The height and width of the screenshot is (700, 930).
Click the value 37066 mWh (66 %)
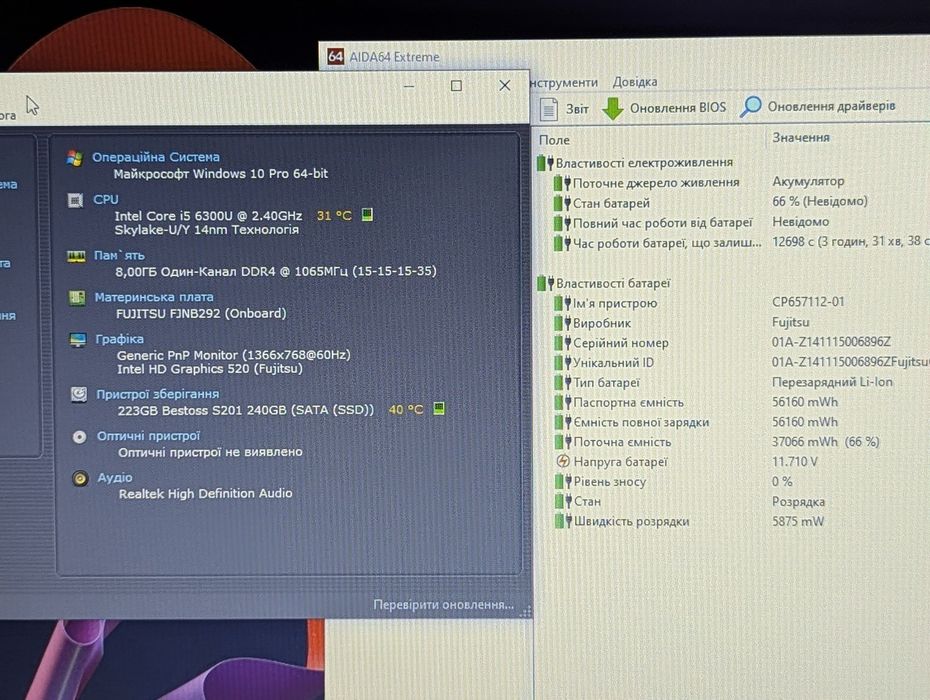point(826,442)
